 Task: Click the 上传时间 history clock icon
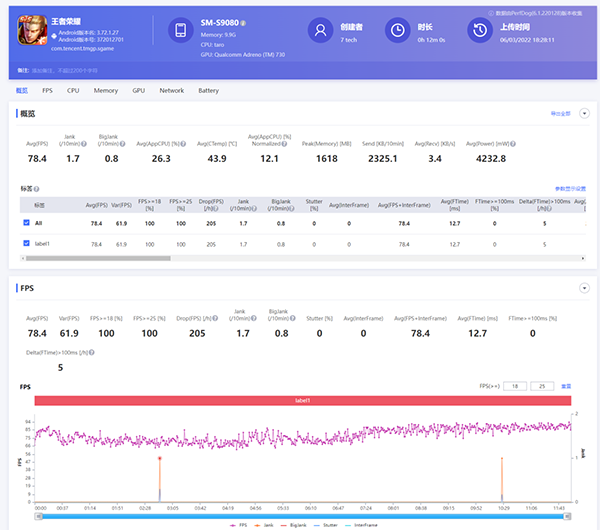pyautogui.click(x=478, y=31)
